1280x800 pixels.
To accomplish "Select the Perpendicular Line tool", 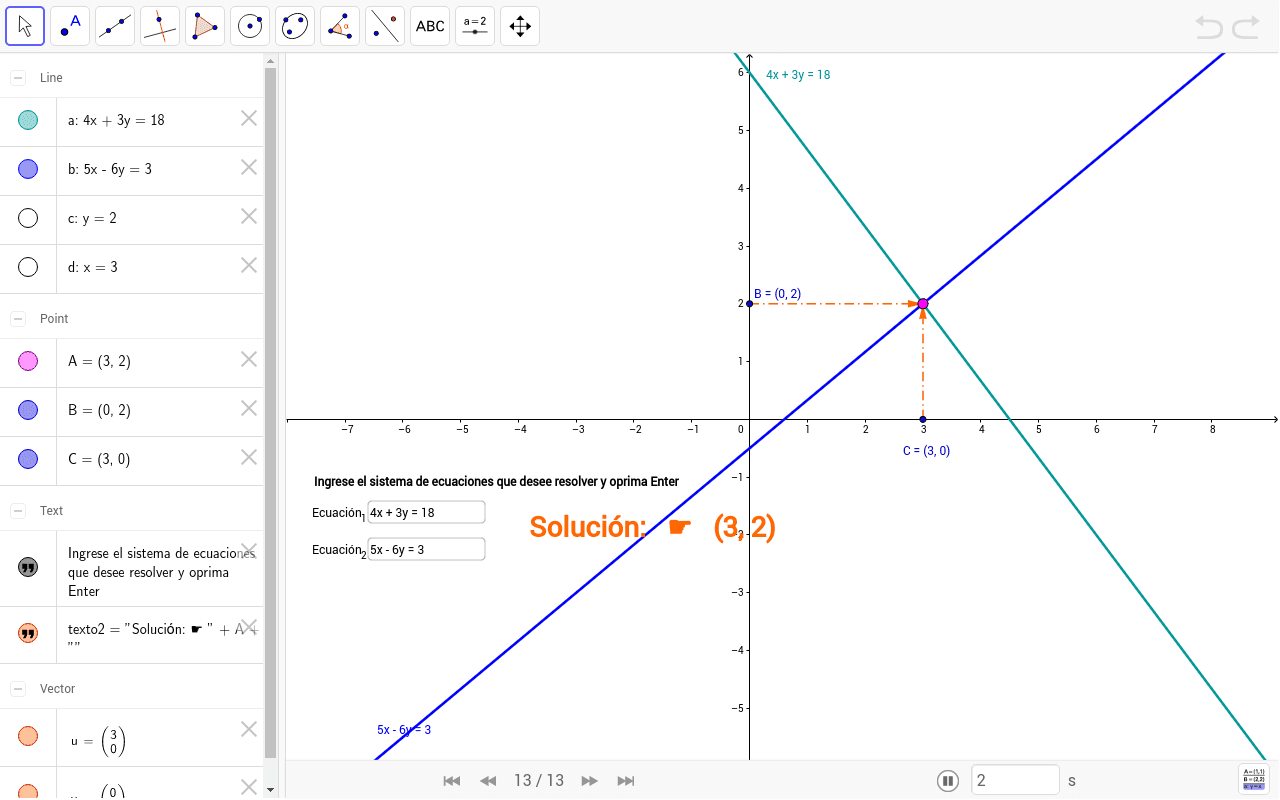I will [x=160, y=26].
